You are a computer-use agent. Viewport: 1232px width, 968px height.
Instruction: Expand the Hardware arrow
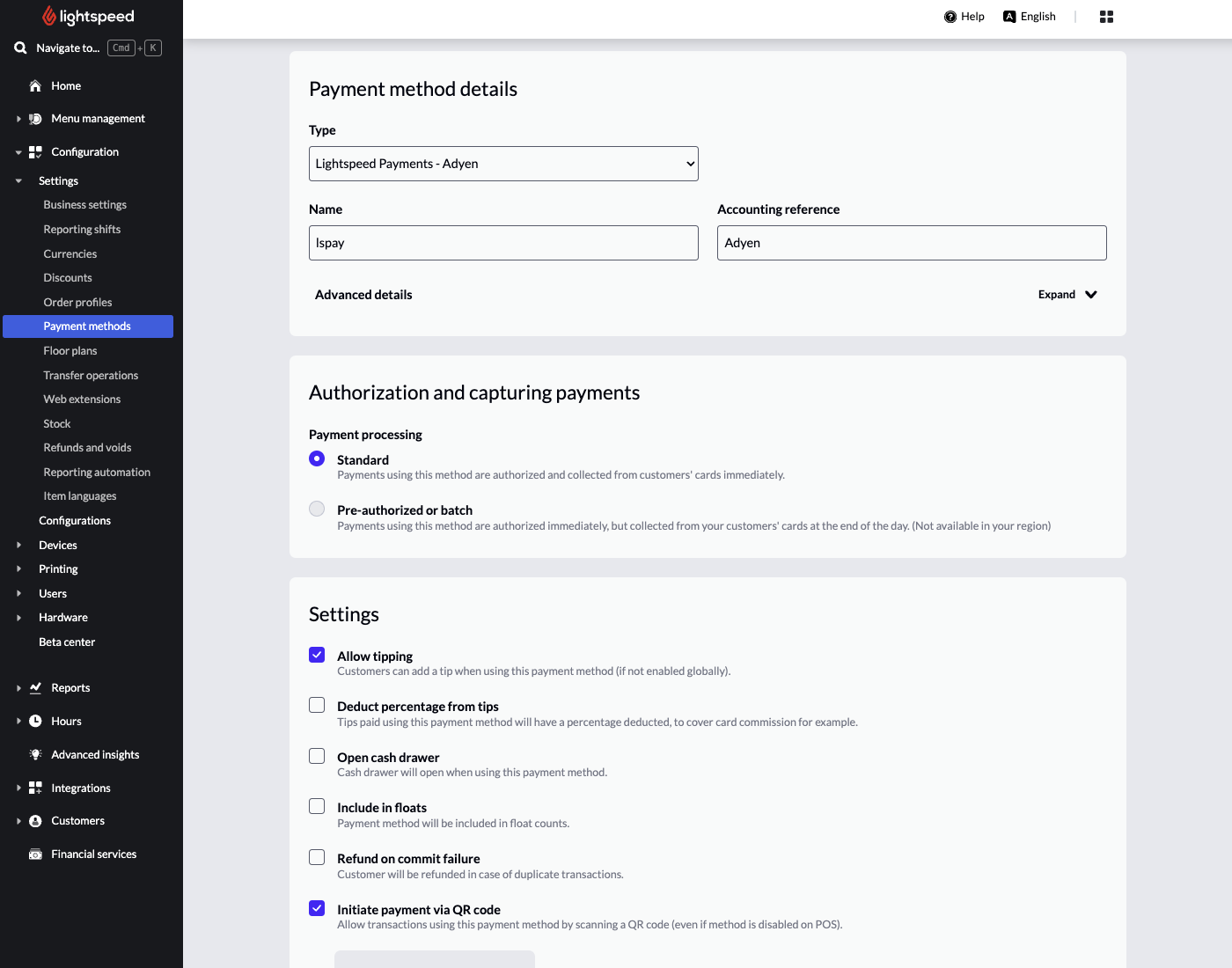(x=18, y=618)
